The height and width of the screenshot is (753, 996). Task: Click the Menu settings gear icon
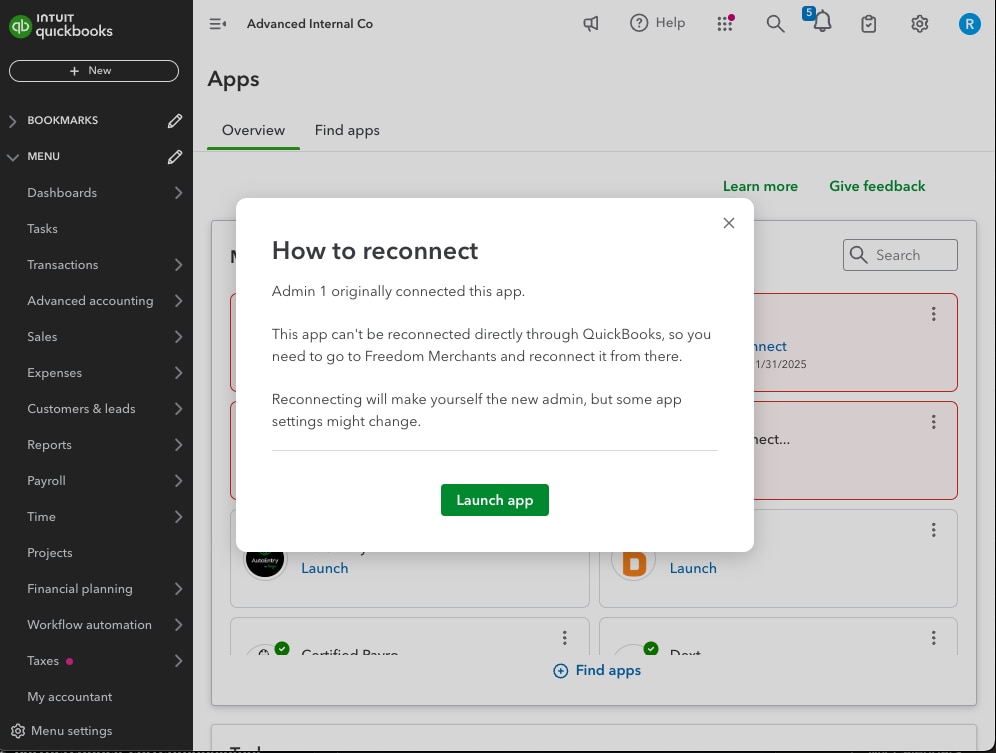(x=18, y=731)
